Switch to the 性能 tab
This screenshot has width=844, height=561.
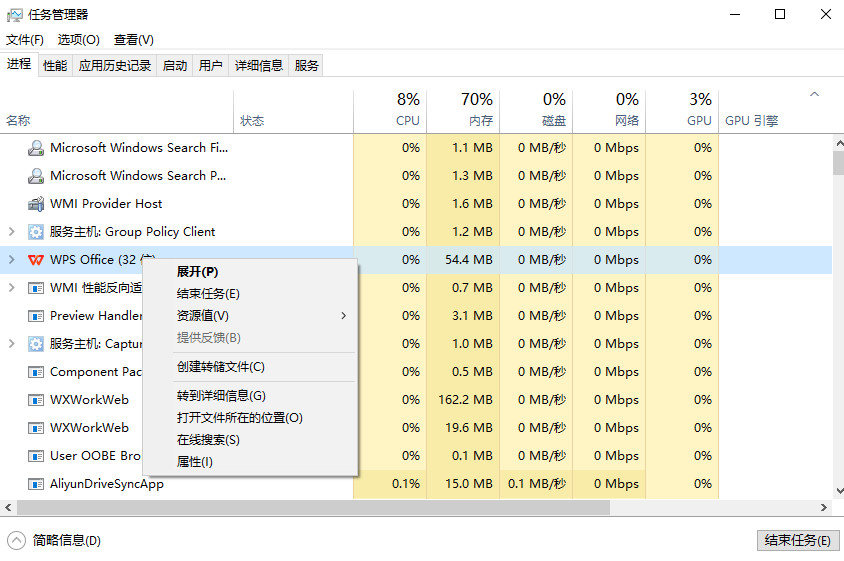pos(55,66)
